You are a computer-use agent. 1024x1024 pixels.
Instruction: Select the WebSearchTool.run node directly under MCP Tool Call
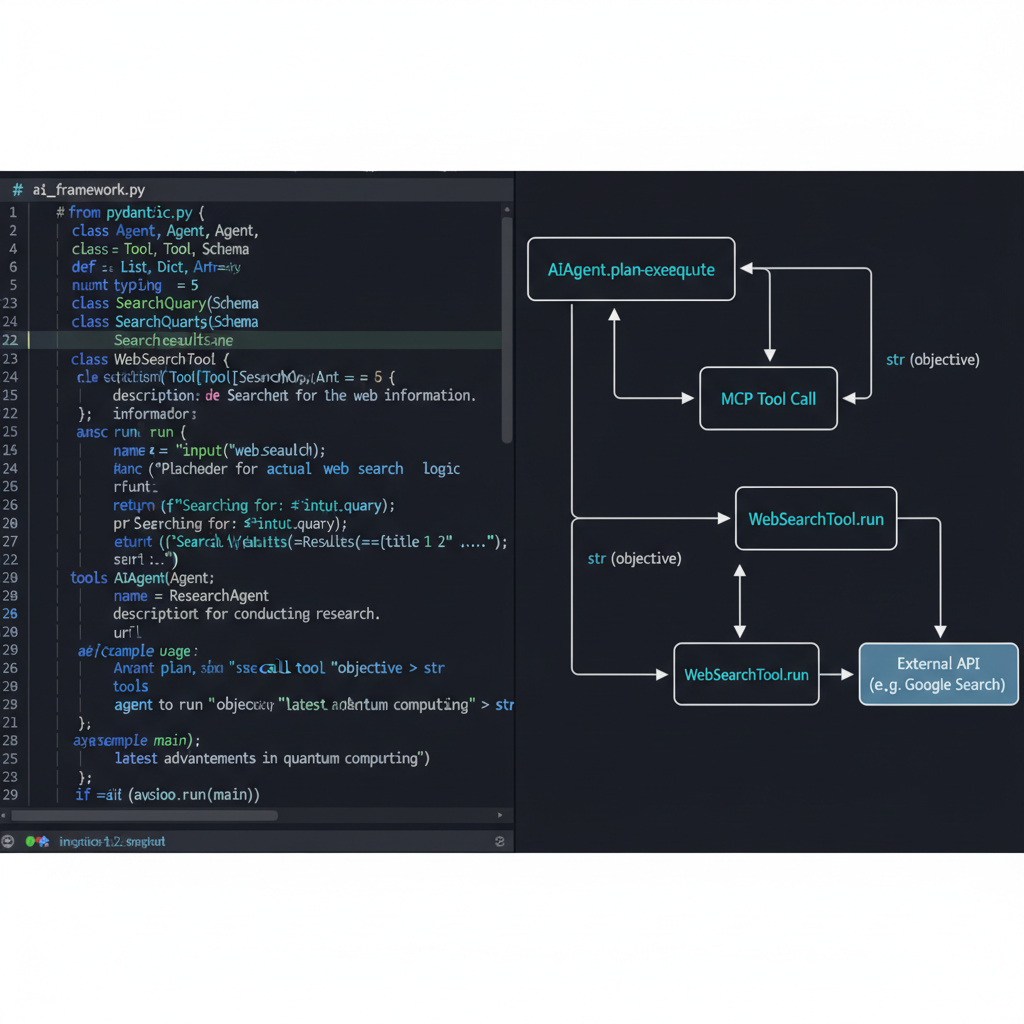[816, 519]
